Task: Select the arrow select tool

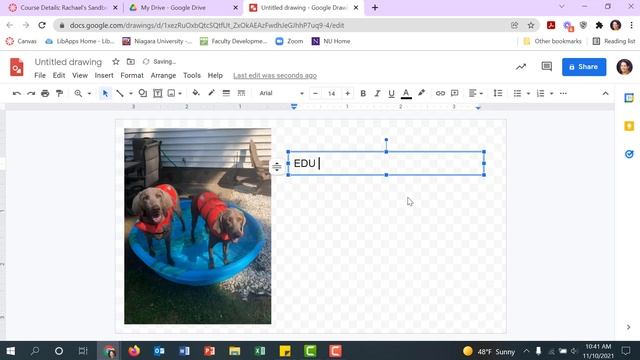Action: coord(105,93)
